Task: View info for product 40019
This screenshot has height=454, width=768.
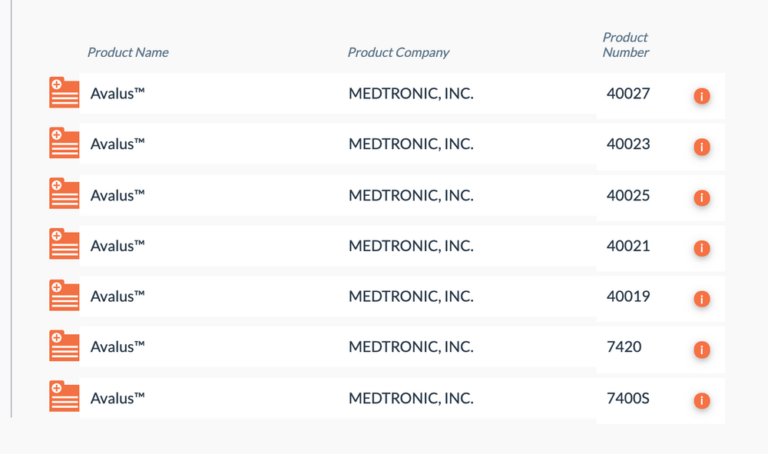Action: coord(701,299)
